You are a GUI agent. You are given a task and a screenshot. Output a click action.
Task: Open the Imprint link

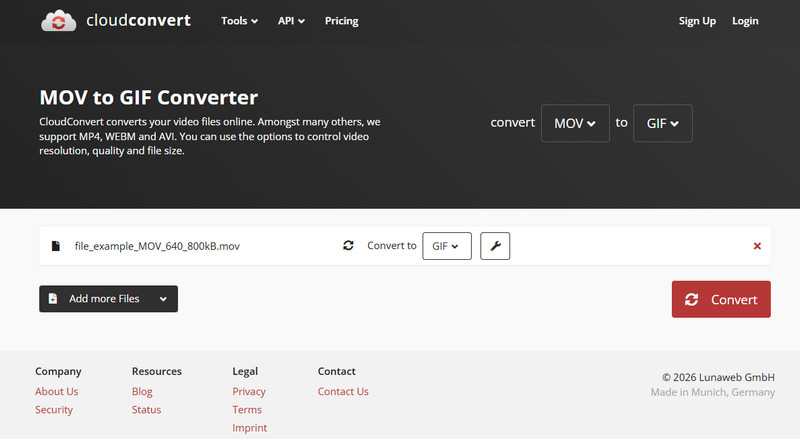[x=249, y=428]
